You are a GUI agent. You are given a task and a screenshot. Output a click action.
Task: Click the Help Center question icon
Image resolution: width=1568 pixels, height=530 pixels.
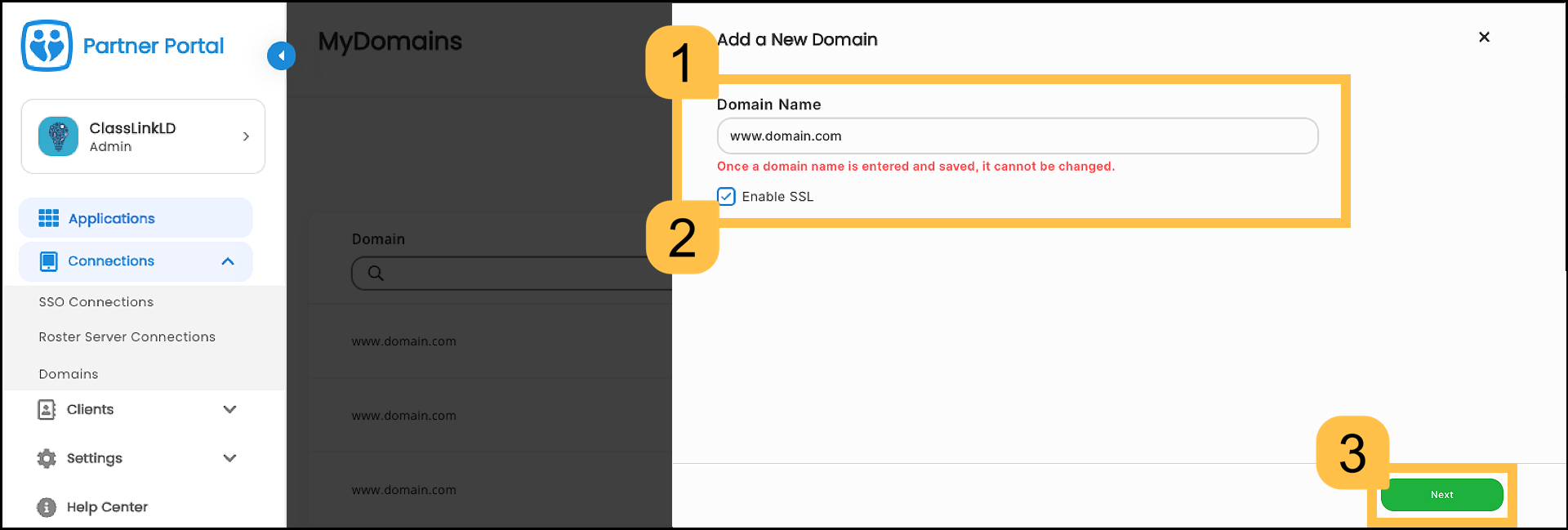pos(47,507)
